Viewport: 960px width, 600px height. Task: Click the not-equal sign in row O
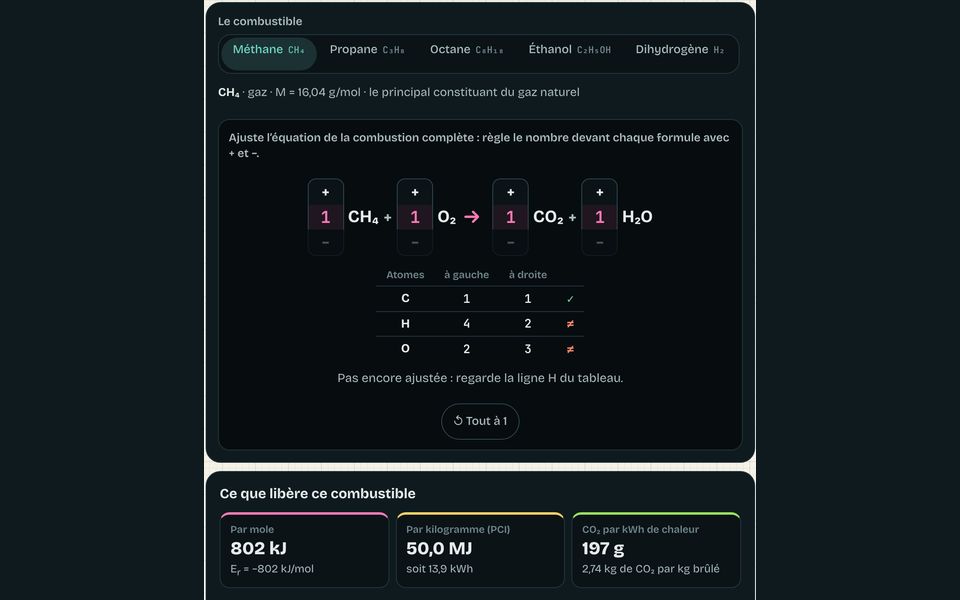571,349
